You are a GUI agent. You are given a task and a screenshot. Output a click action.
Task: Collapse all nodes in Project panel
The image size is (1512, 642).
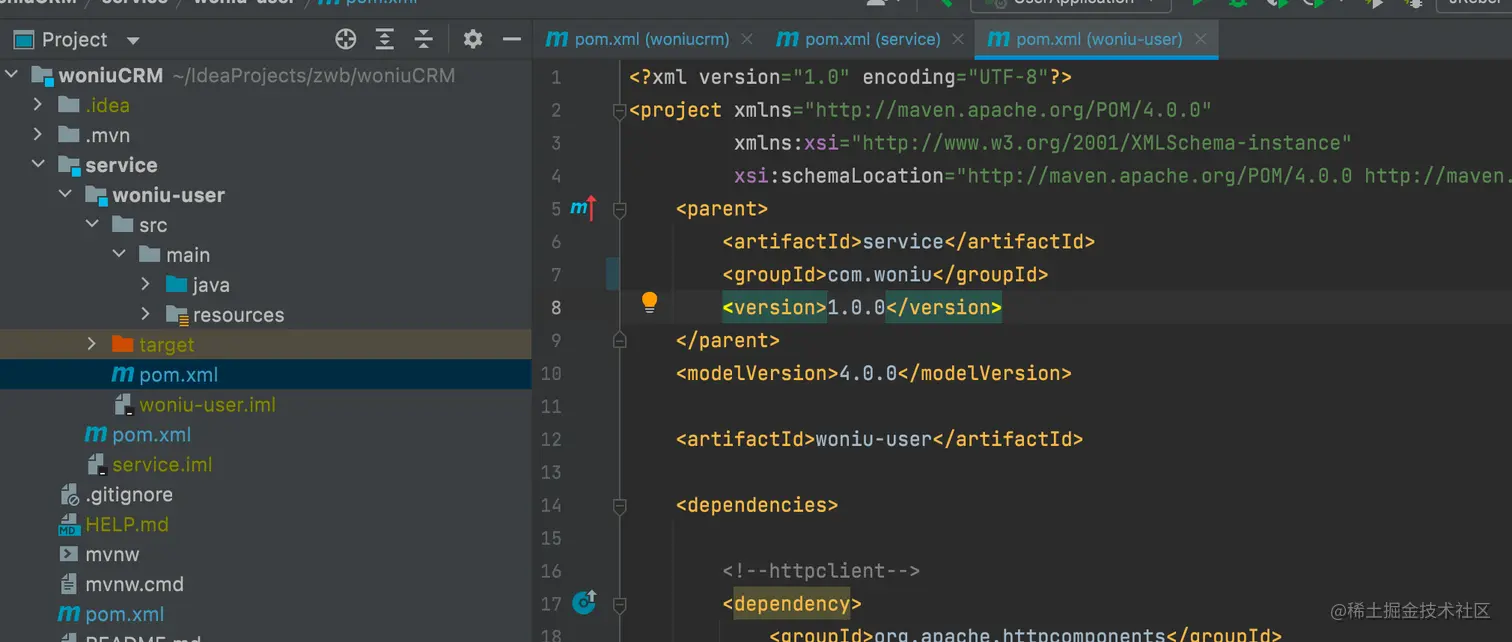click(x=424, y=39)
